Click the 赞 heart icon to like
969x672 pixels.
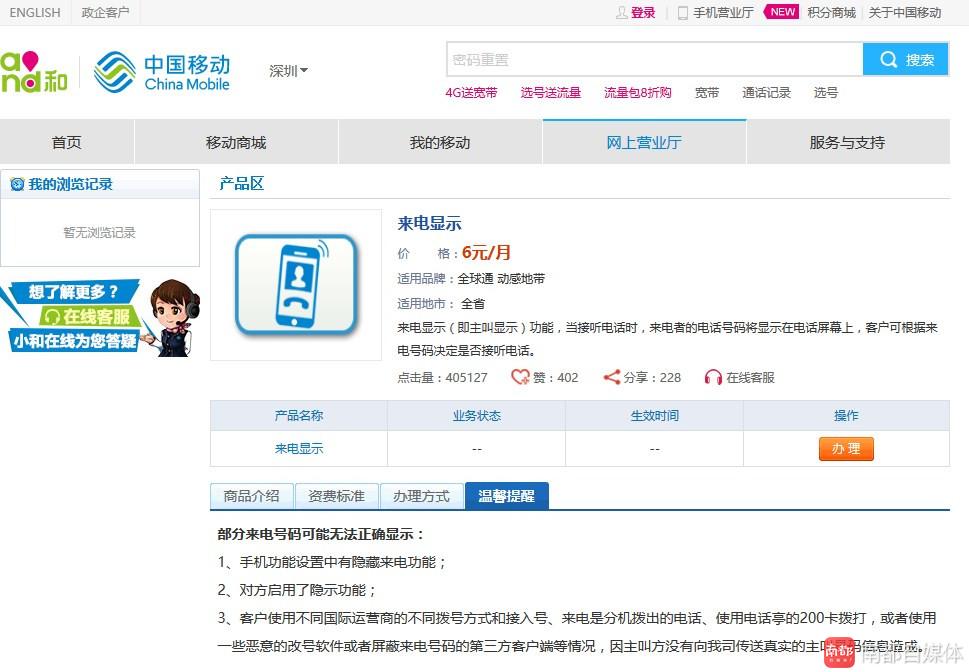[x=521, y=377]
